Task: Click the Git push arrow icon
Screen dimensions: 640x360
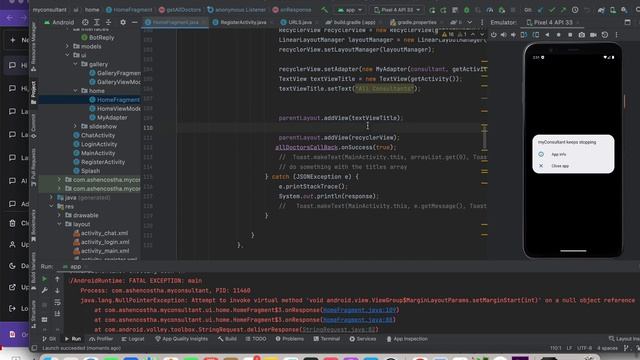Action: (563, 10)
